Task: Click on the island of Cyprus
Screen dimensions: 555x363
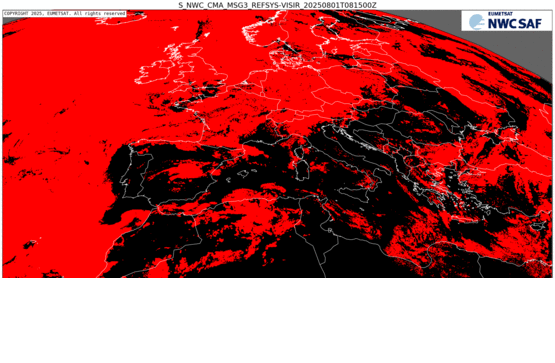Action: coord(538,225)
